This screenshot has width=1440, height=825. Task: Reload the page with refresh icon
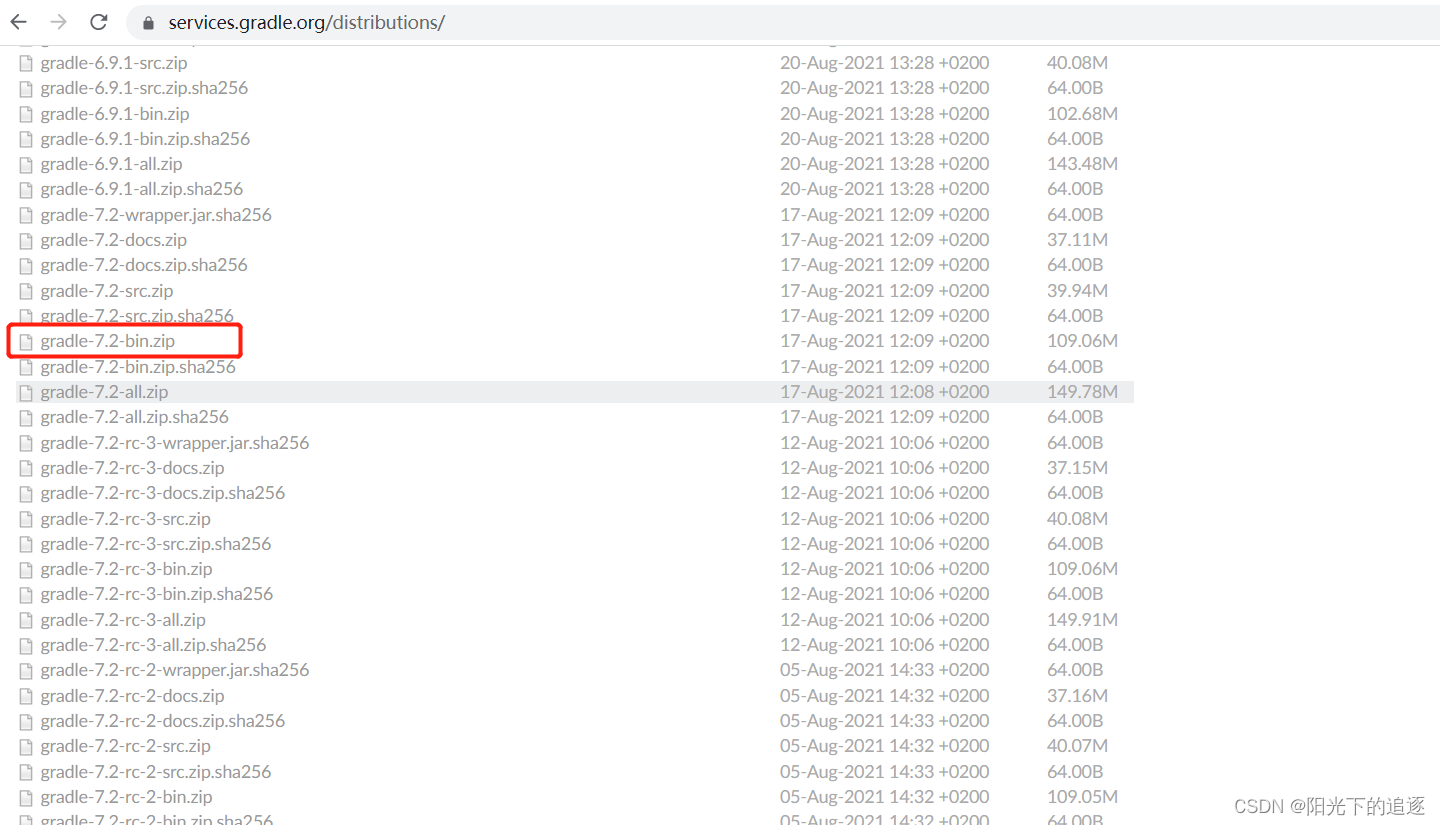point(98,22)
